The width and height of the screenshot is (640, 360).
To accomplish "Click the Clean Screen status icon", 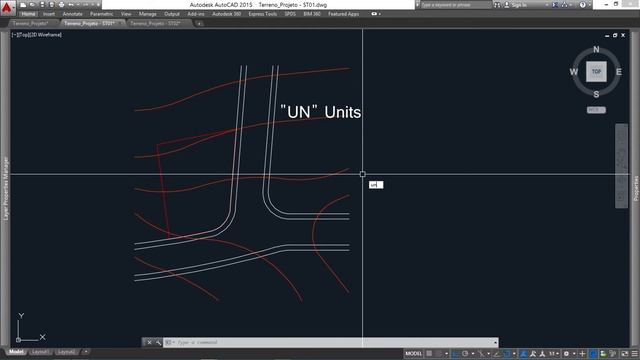I will pos(625,353).
